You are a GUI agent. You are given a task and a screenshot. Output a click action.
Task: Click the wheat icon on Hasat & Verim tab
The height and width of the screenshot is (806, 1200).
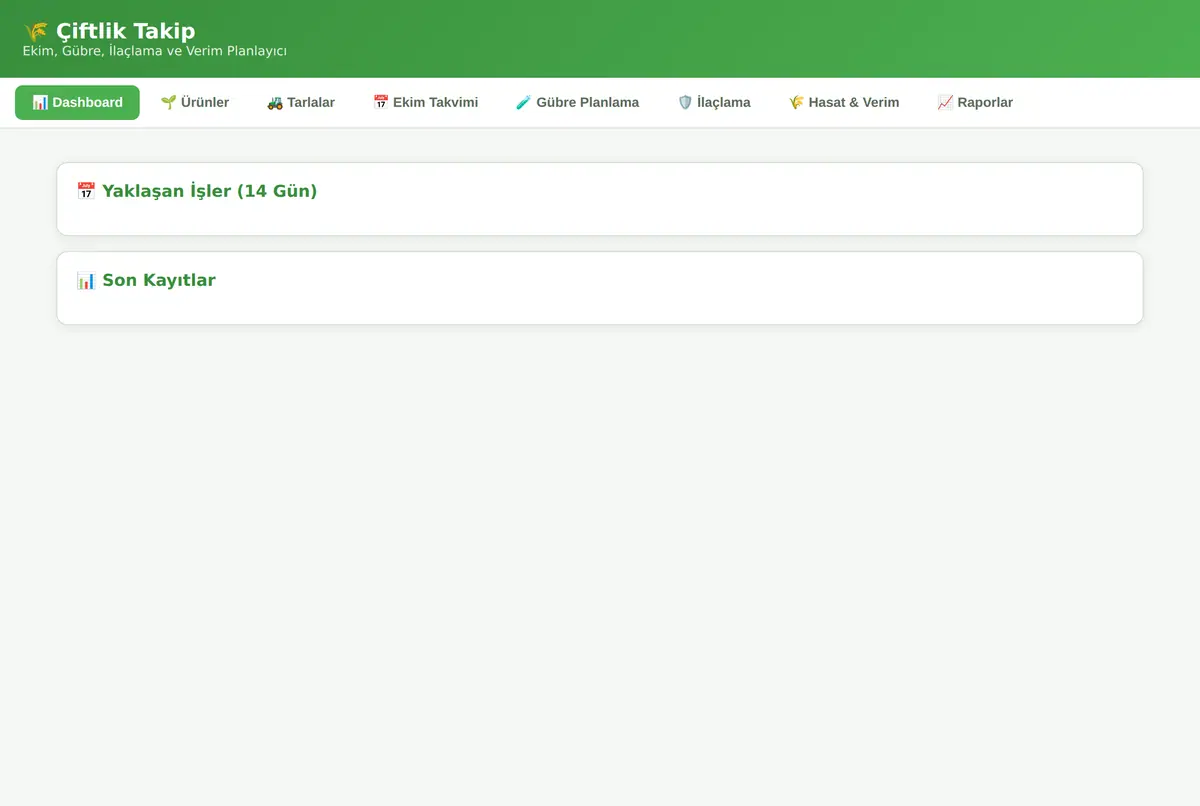coord(796,102)
